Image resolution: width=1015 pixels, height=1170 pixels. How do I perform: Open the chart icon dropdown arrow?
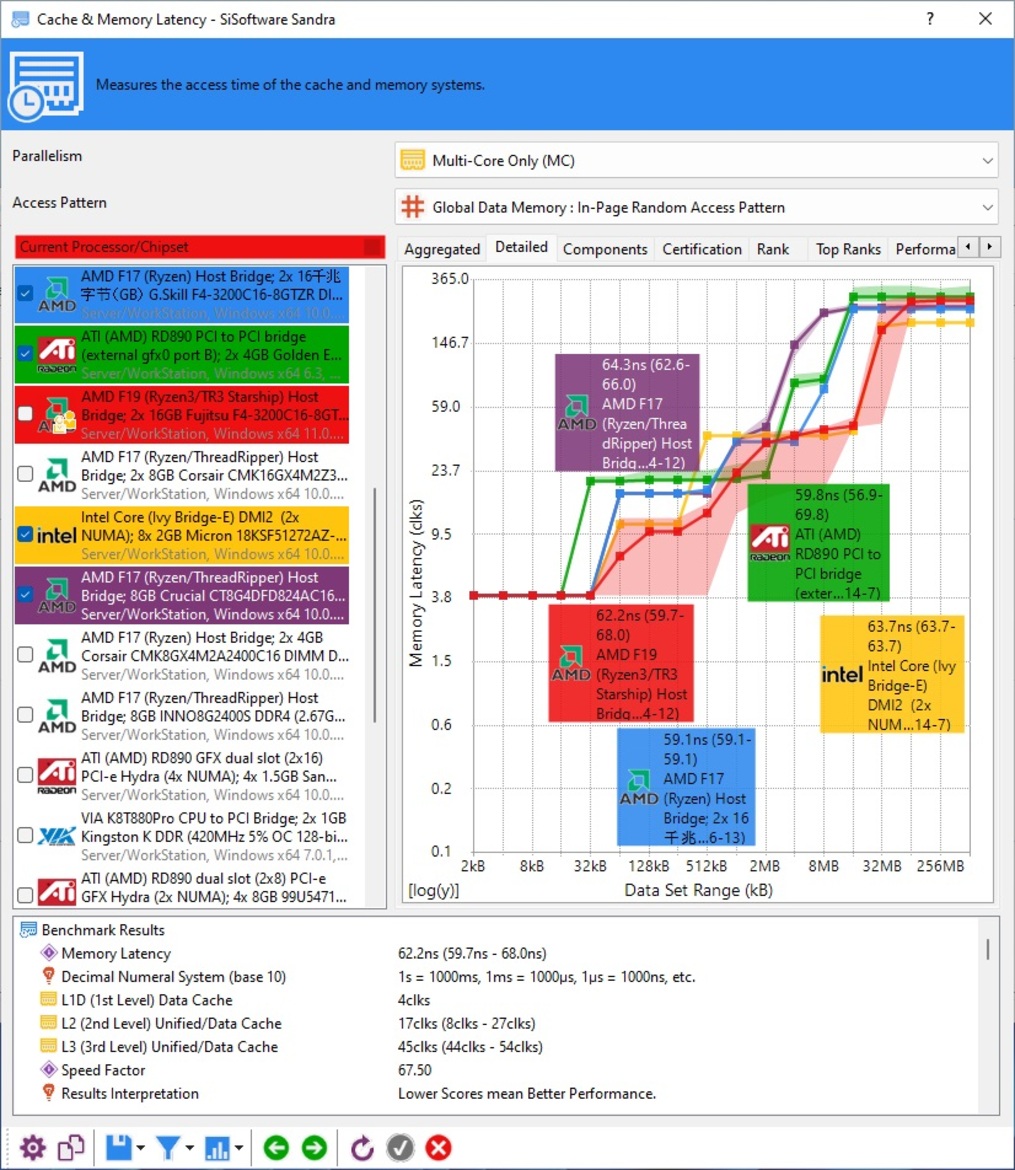tap(239, 1148)
